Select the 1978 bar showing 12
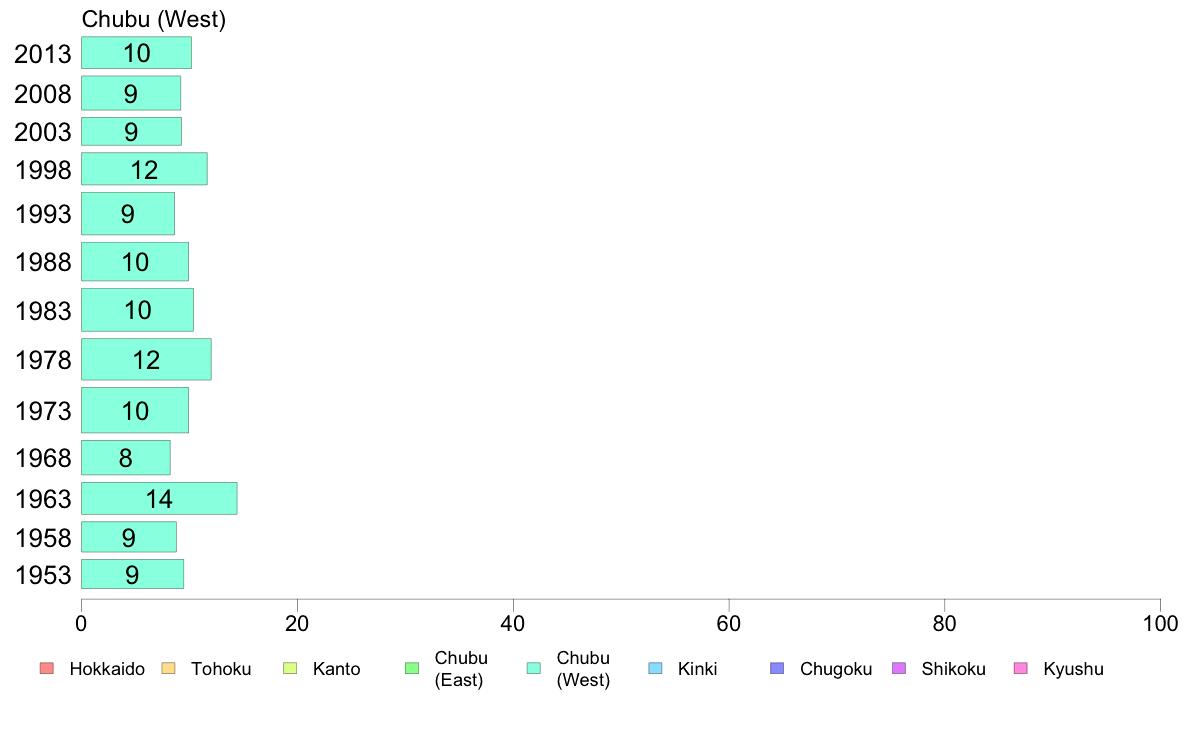Viewport: 1188px width, 736px height. [x=146, y=359]
